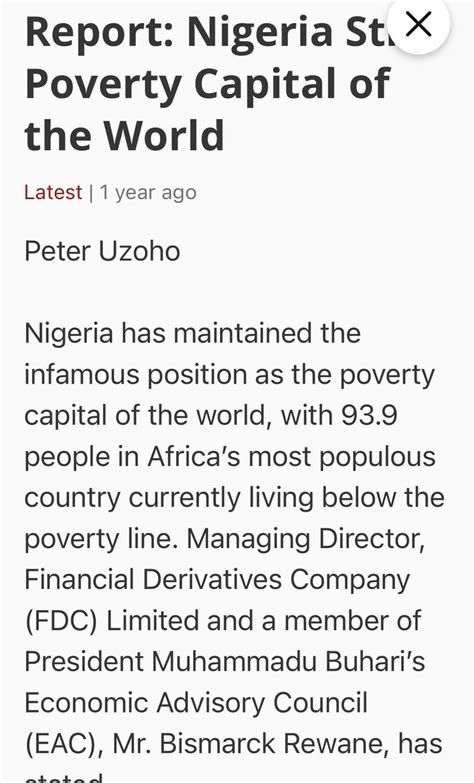Click "Financial Derivatives Company" in the paragraph
This screenshot has height=783, width=474.
tap(217, 580)
